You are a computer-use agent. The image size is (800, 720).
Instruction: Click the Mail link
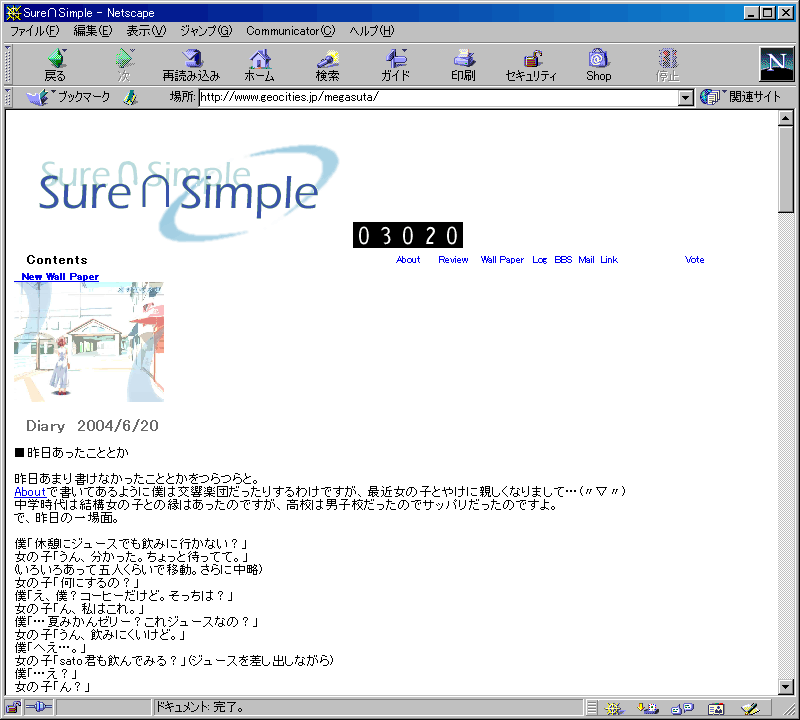point(586,260)
